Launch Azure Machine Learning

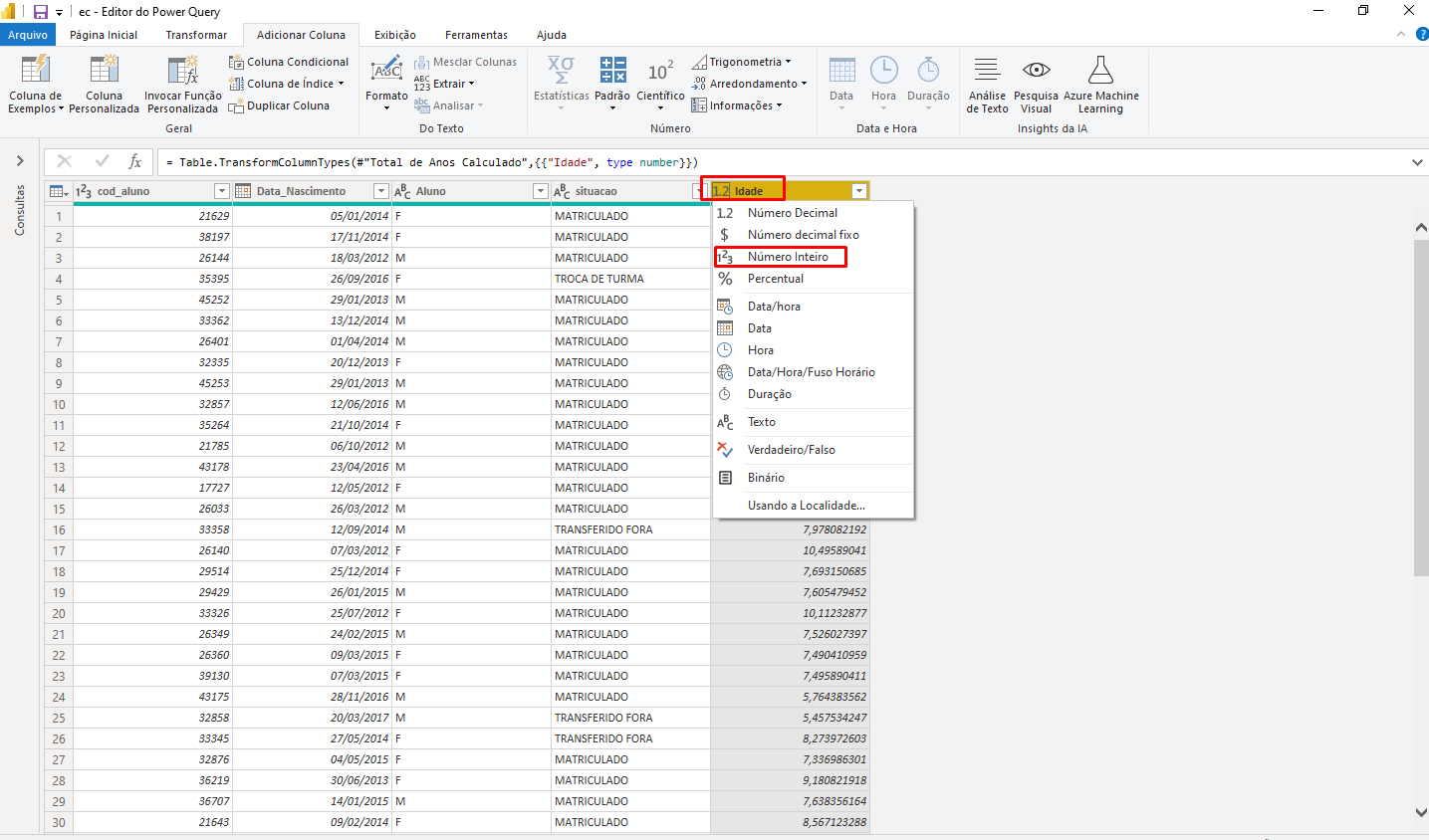[x=1100, y=84]
